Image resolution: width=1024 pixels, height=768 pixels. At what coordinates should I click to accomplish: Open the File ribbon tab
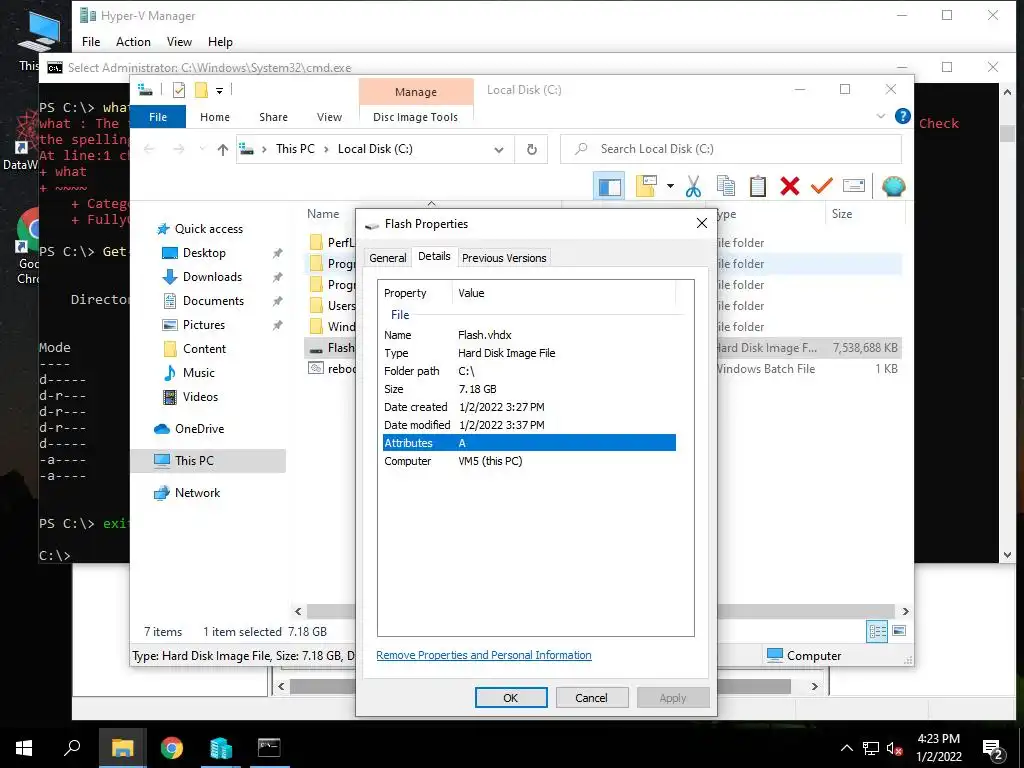coord(158,117)
